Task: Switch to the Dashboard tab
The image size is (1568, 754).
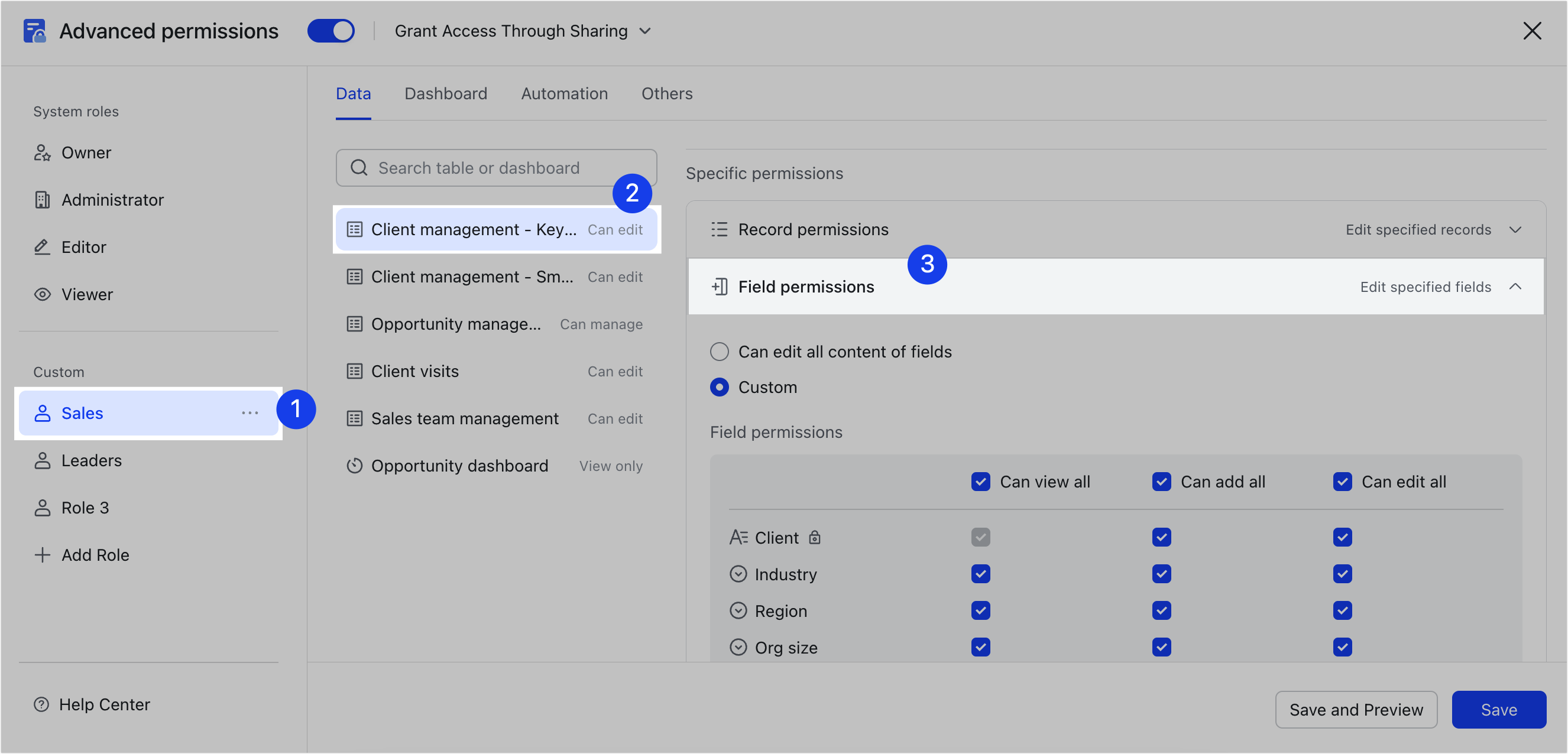Action: coord(446,94)
